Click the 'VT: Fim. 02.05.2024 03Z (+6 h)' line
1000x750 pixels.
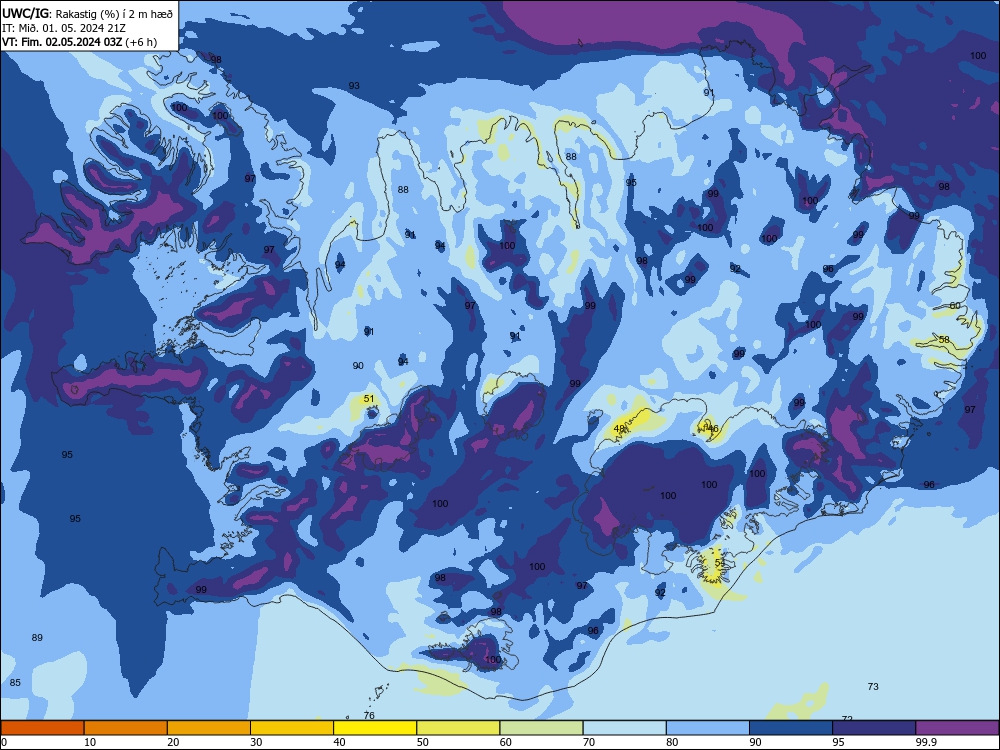(x=79, y=42)
